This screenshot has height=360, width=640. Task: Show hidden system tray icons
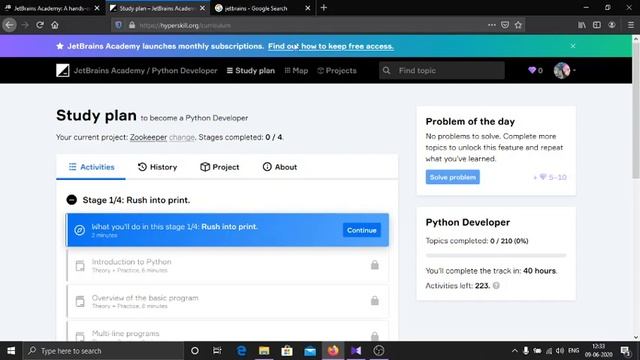515,351
